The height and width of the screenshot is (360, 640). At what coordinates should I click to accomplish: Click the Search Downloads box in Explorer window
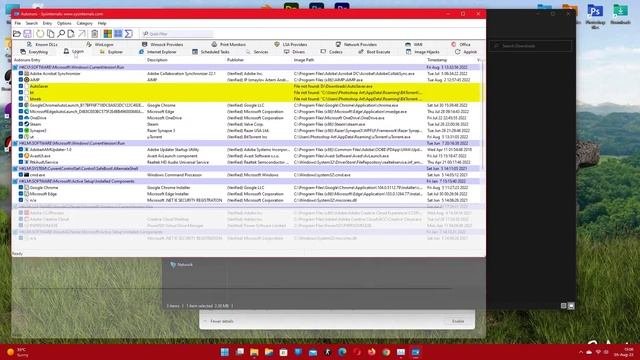[531, 46]
